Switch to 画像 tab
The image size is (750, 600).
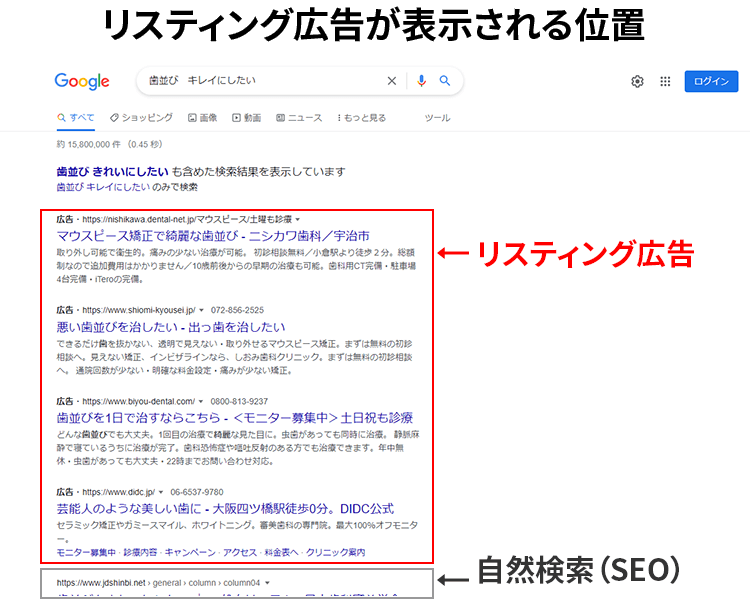tap(202, 118)
